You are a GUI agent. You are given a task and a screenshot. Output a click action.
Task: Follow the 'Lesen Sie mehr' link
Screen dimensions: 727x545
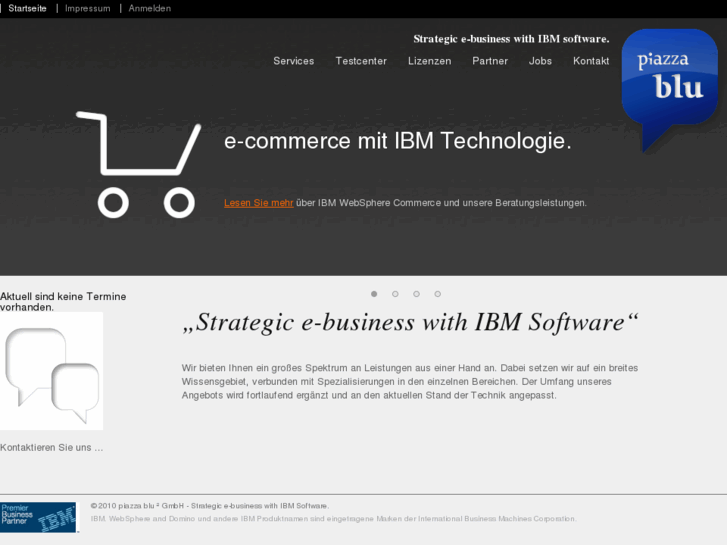[259, 203]
